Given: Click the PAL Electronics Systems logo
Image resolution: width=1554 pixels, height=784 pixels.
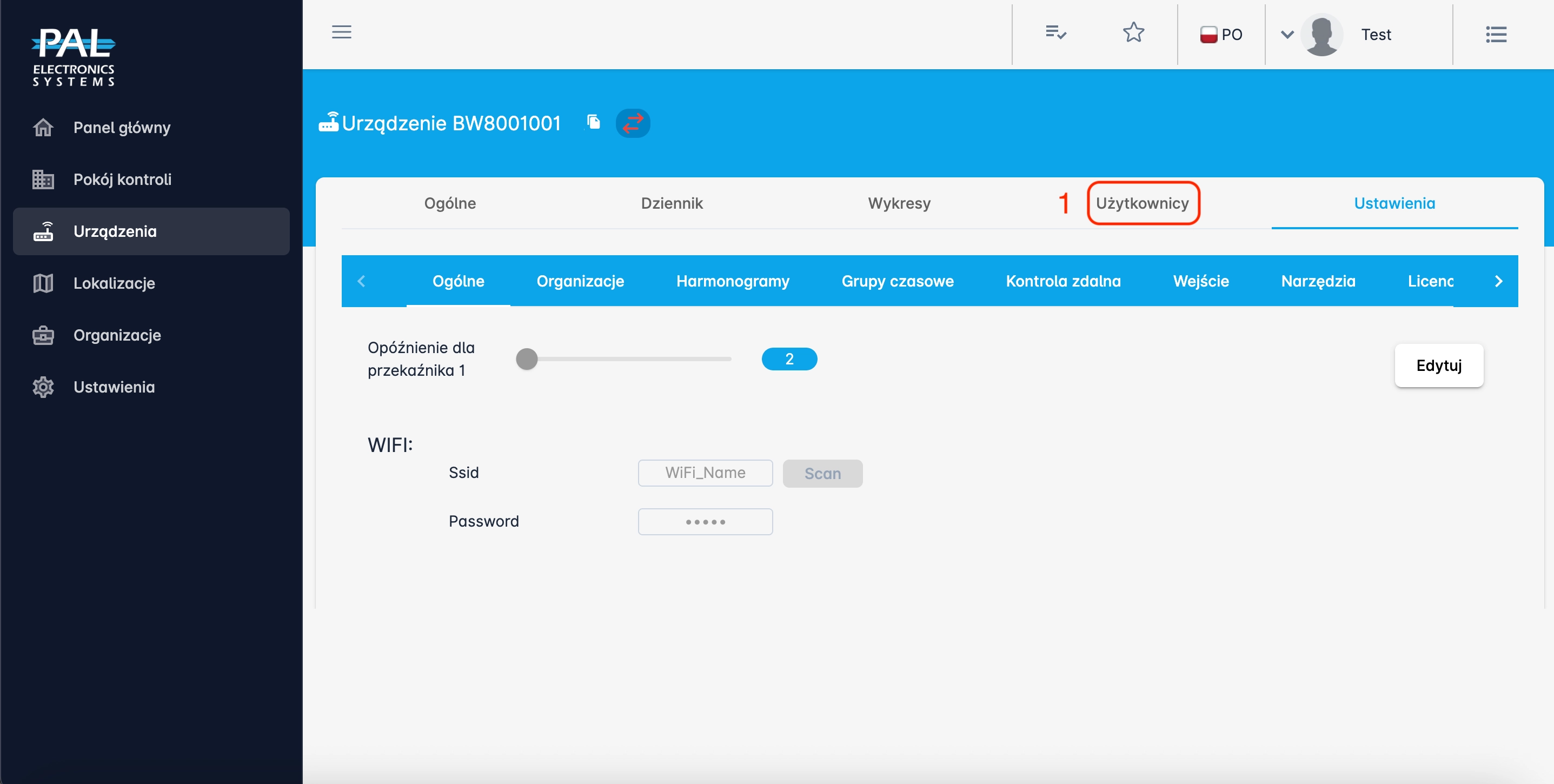Looking at the screenshot, I should 73,57.
